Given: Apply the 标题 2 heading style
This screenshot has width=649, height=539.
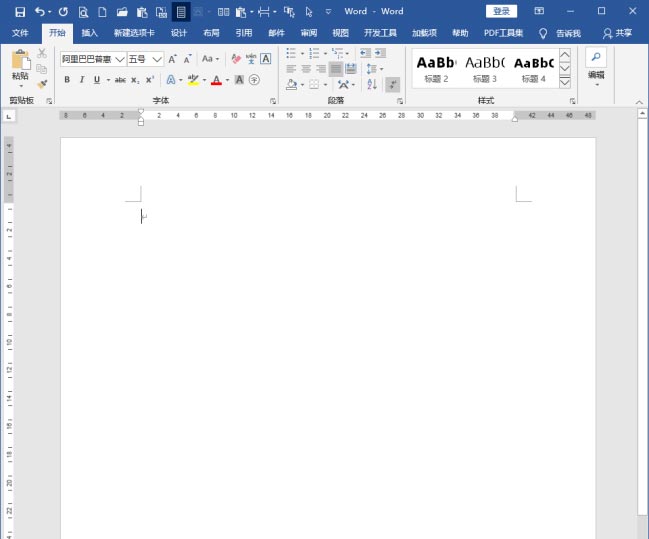Looking at the screenshot, I should pos(436,67).
